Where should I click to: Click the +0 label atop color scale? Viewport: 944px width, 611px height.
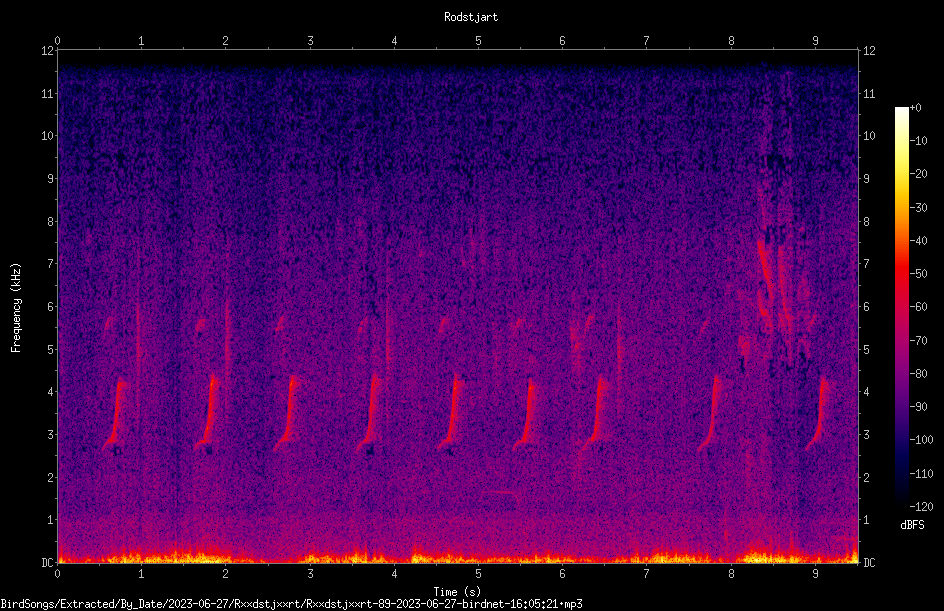pyautogui.click(x=915, y=108)
